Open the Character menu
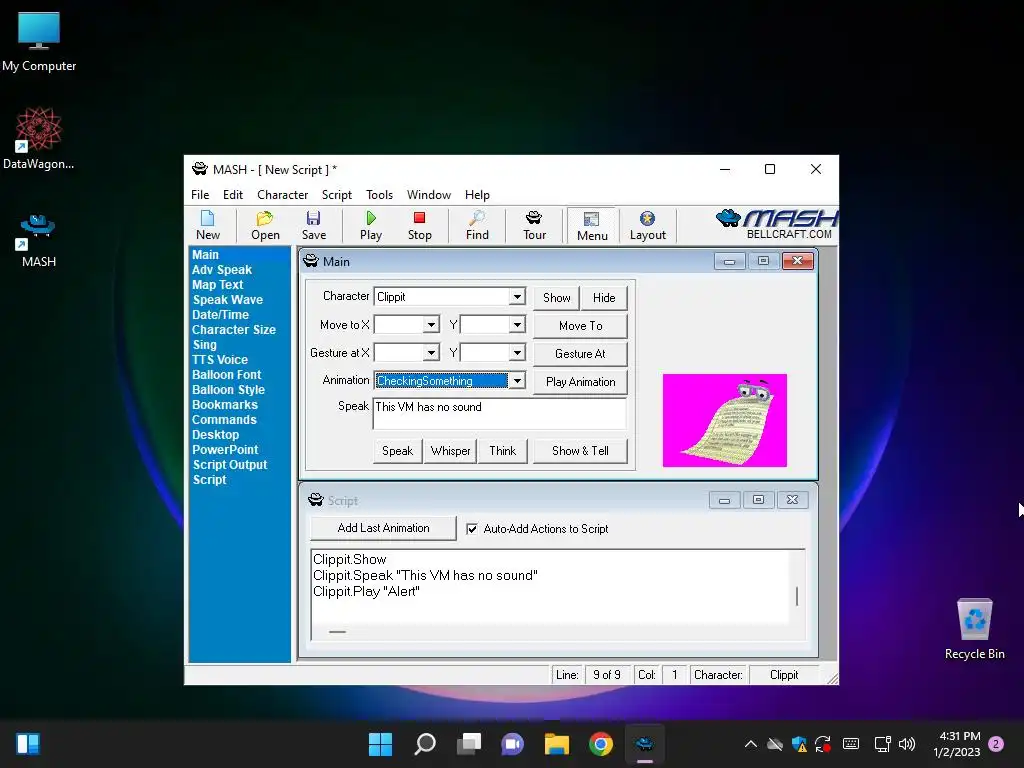The width and height of the screenshot is (1024, 768). [282, 195]
